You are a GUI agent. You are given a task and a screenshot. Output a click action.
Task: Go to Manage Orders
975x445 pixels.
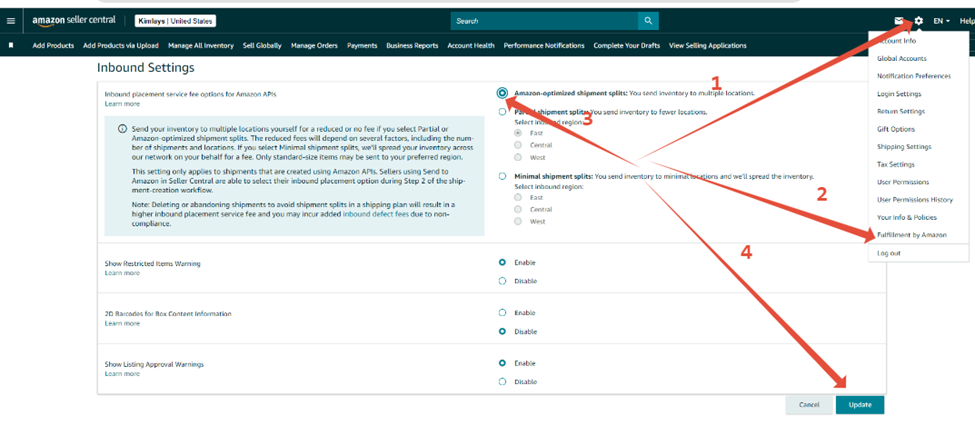coord(314,45)
